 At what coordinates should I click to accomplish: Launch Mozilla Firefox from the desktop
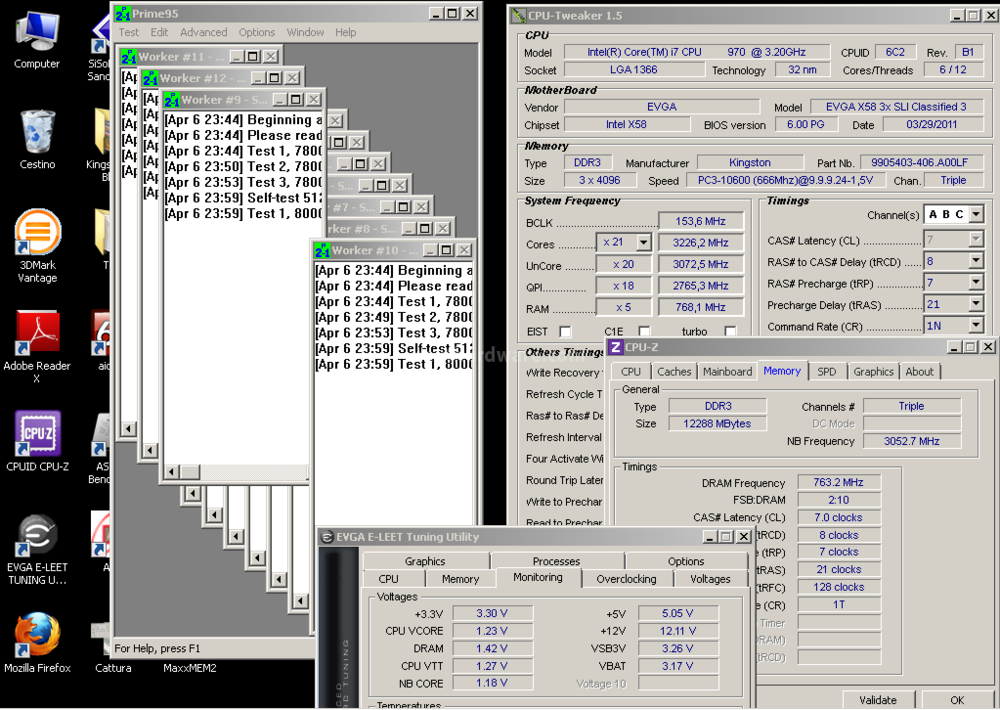(37, 642)
